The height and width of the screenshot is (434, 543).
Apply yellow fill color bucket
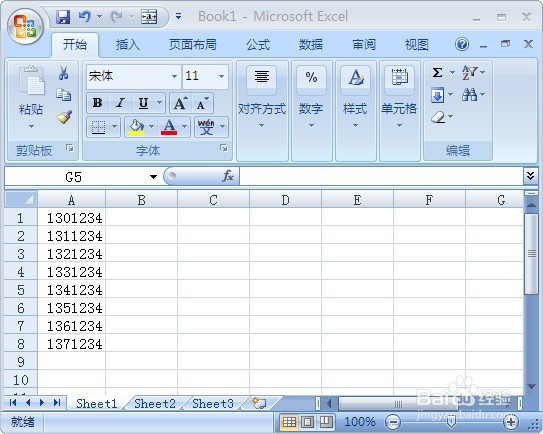(x=136, y=127)
